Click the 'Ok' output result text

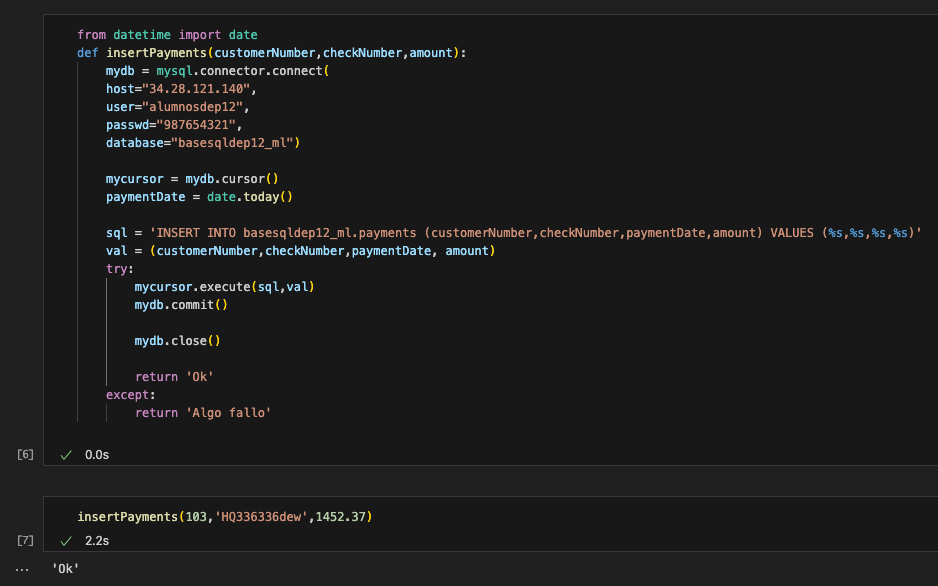tap(64, 567)
